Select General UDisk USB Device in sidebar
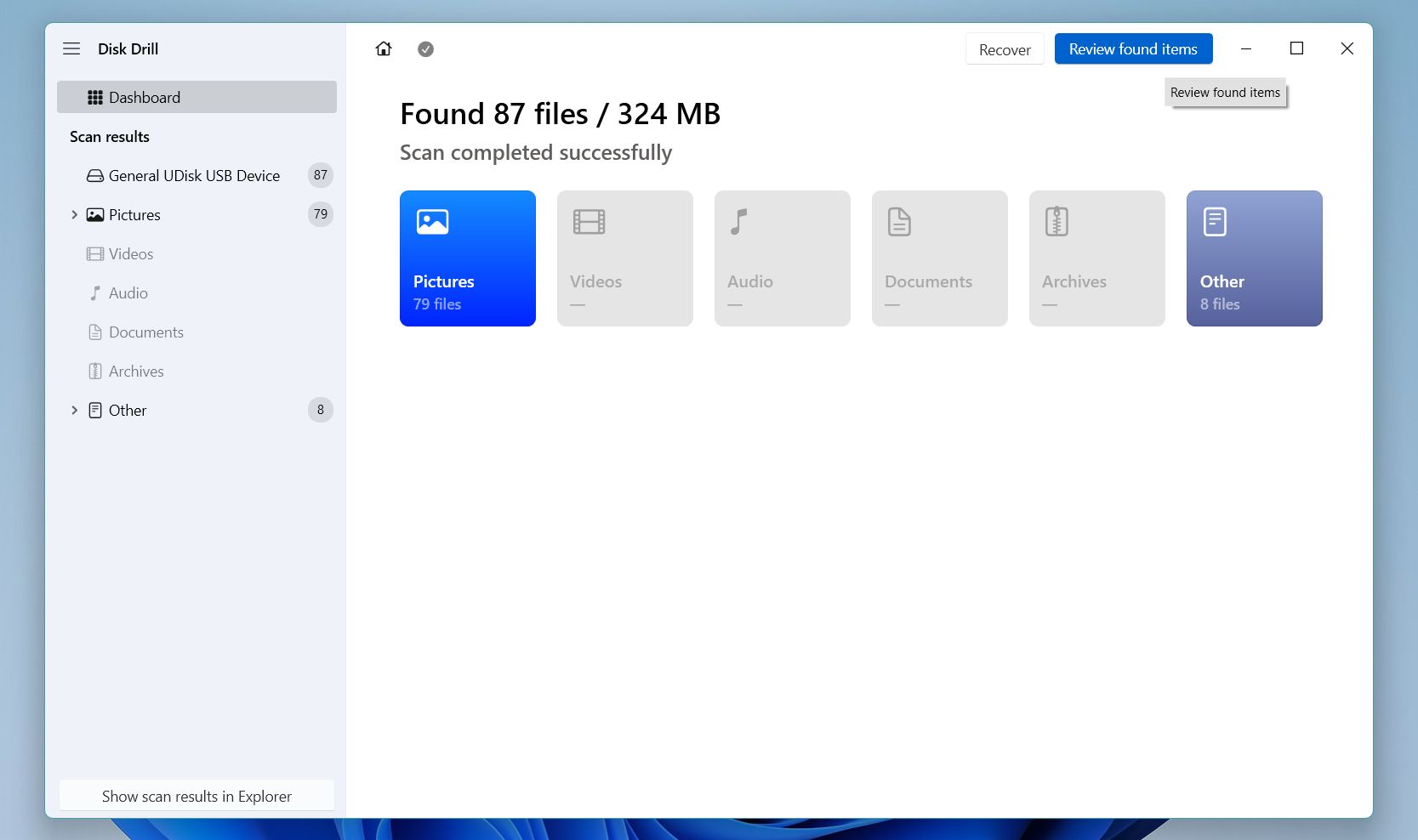Viewport: 1418px width, 840px height. pos(194,176)
